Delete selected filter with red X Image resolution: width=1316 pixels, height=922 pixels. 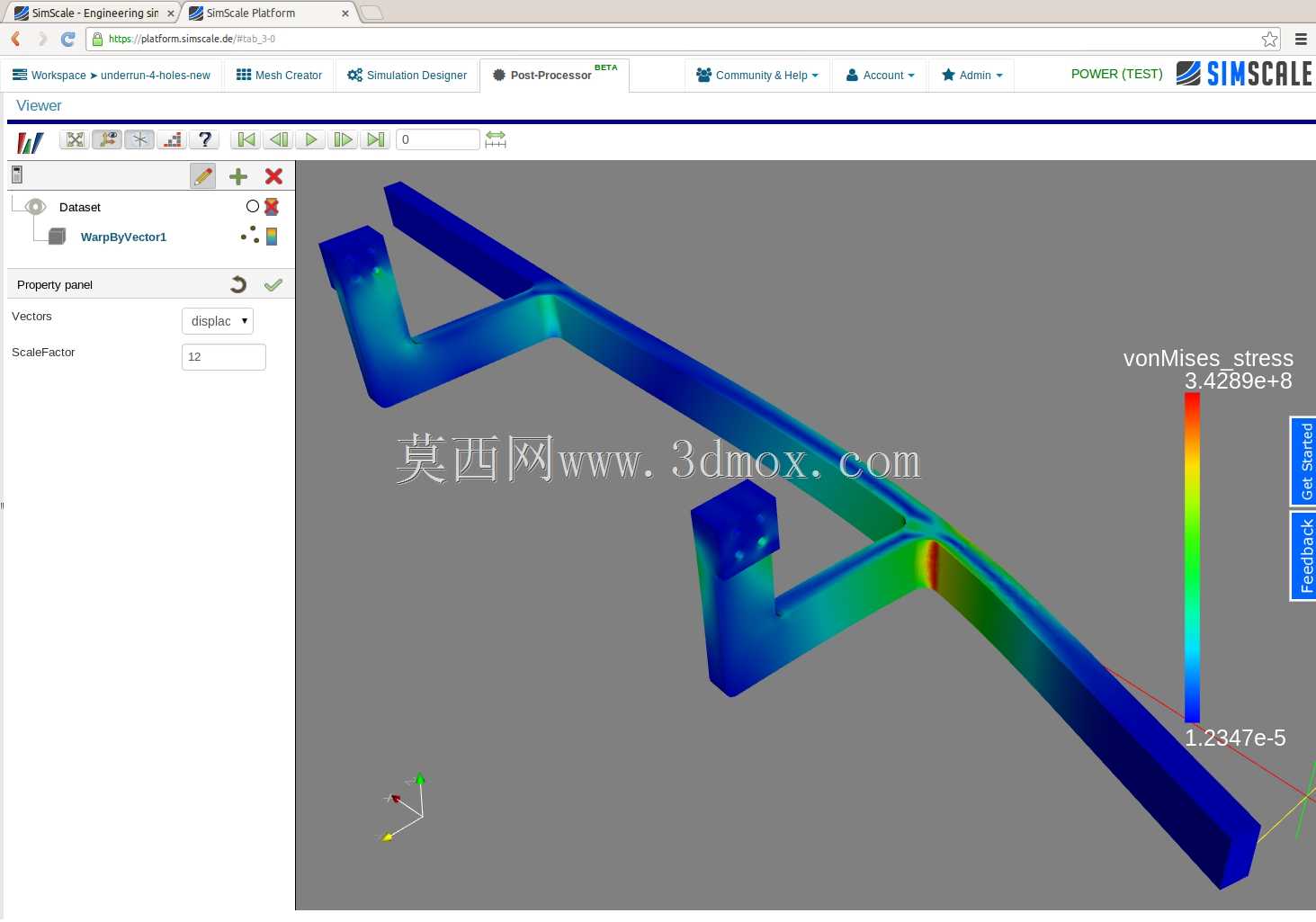click(274, 176)
